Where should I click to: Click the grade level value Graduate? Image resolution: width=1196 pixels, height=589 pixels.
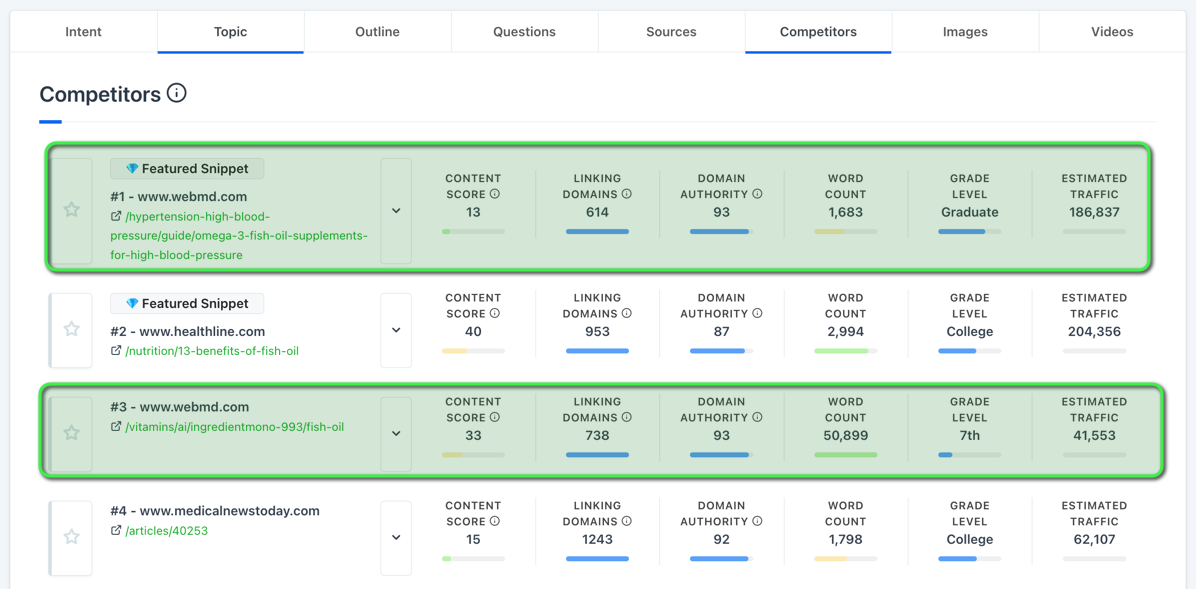969,212
